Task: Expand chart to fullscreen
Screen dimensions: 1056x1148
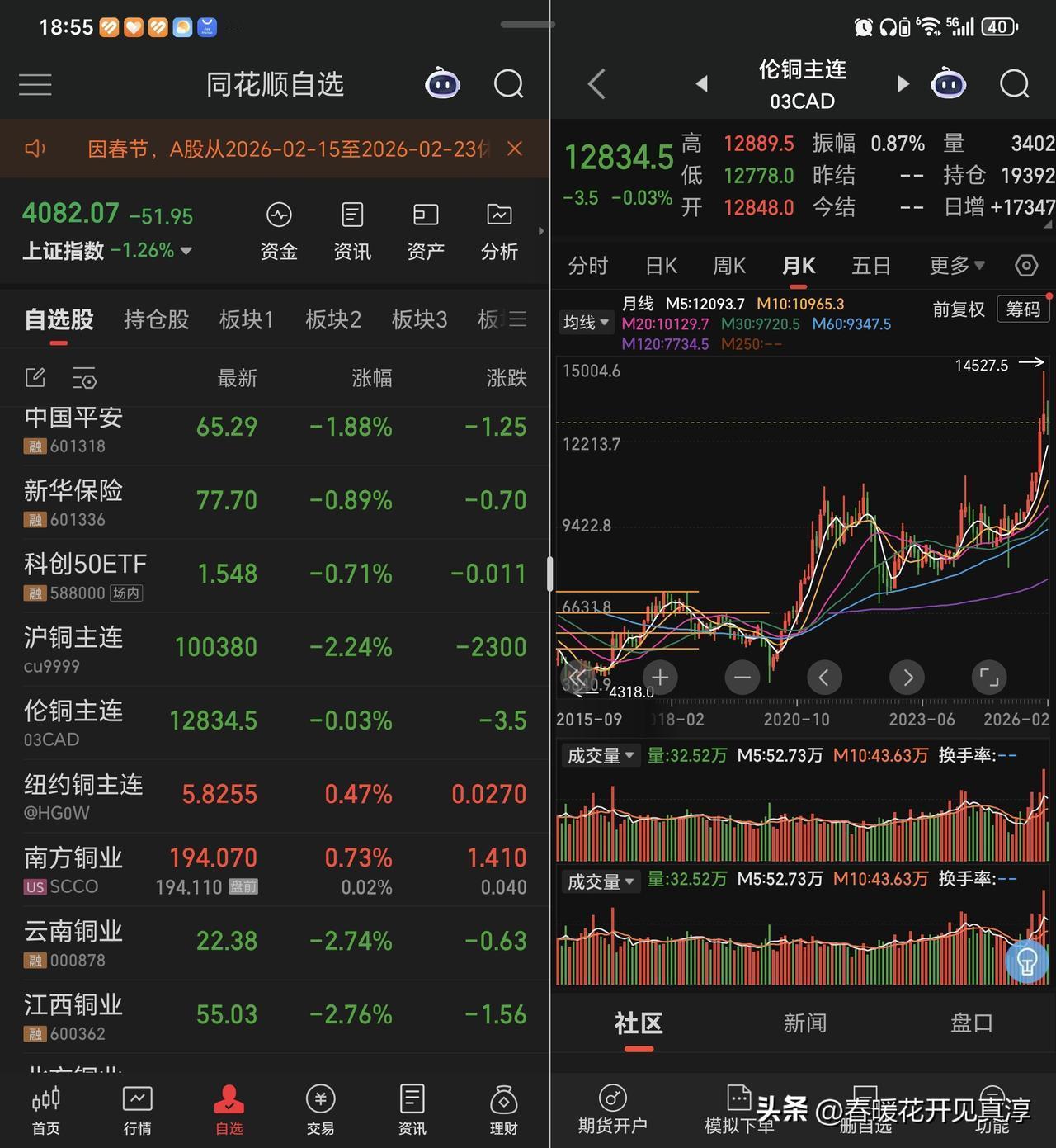Action: [989, 678]
